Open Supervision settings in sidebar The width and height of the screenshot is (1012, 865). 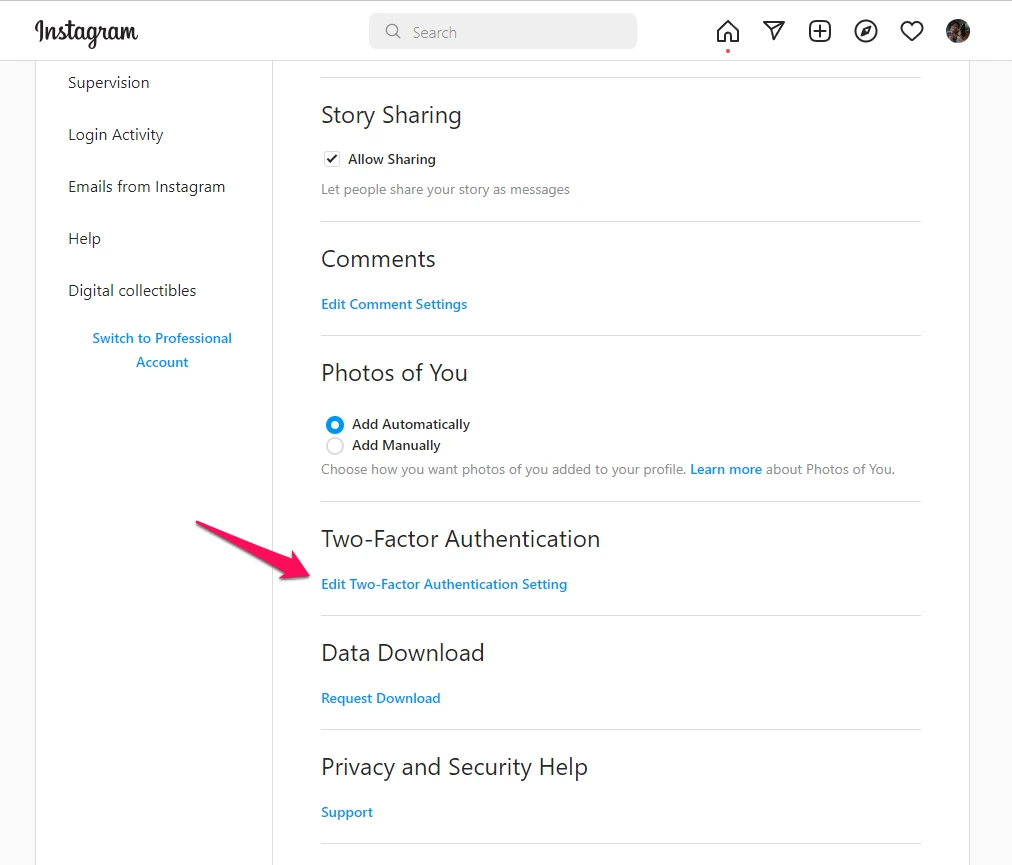(109, 83)
